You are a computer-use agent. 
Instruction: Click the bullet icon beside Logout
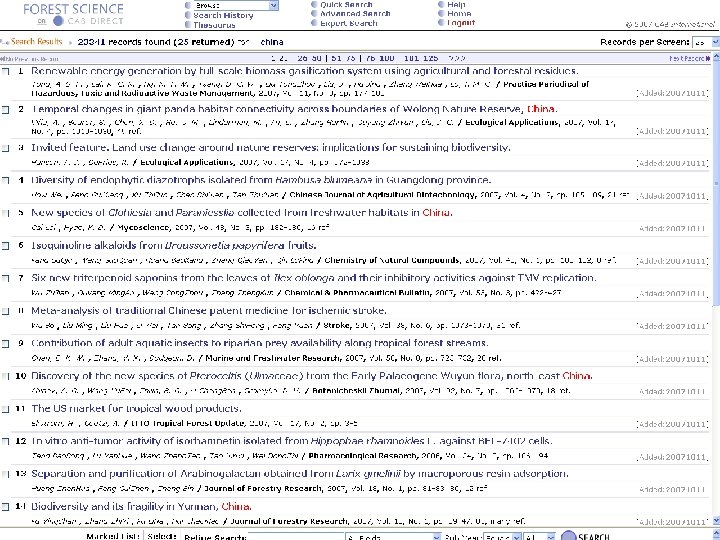441,23
